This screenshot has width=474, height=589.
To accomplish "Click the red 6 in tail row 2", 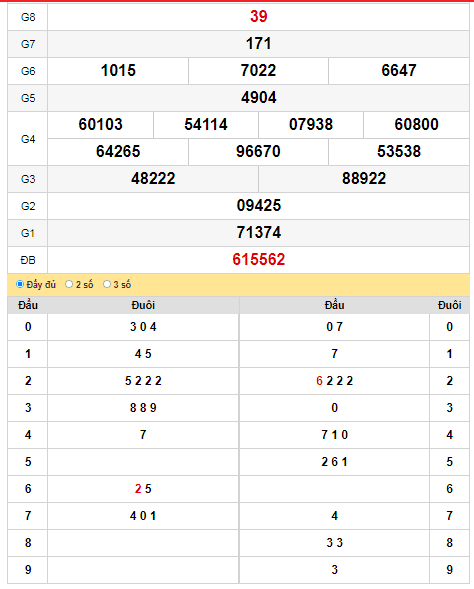I will 319,381.
